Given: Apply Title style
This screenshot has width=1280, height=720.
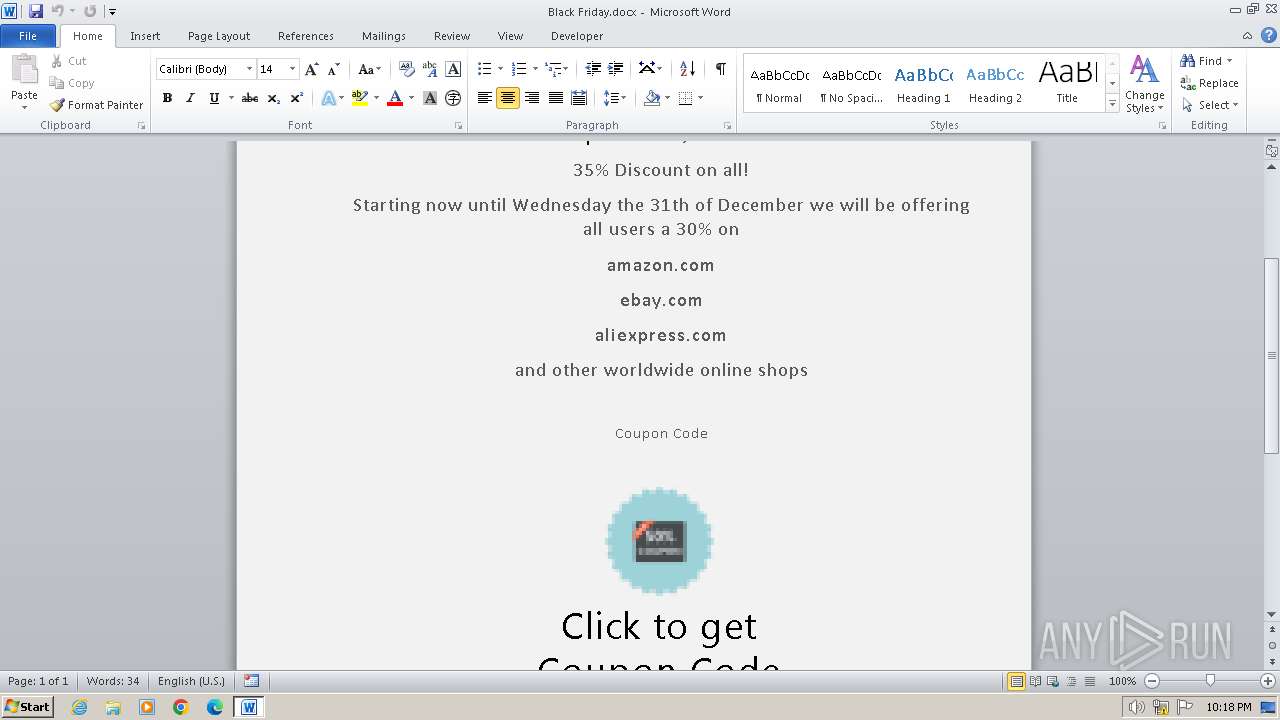Looking at the screenshot, I should click(x=1067, y=84).
